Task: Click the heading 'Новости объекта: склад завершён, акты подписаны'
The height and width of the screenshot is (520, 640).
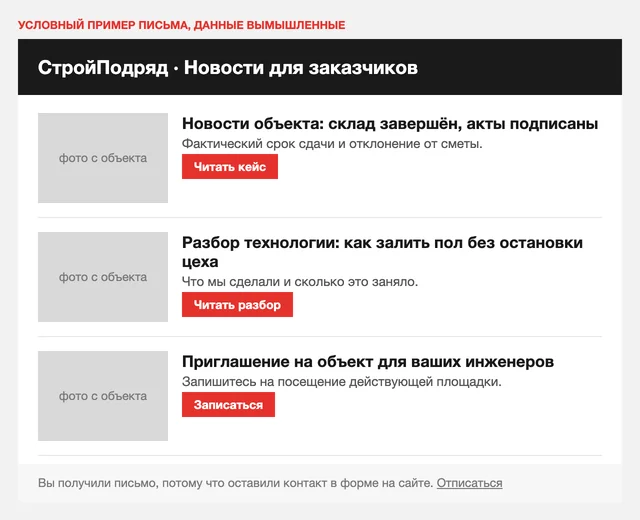Action: coord(390,124)
